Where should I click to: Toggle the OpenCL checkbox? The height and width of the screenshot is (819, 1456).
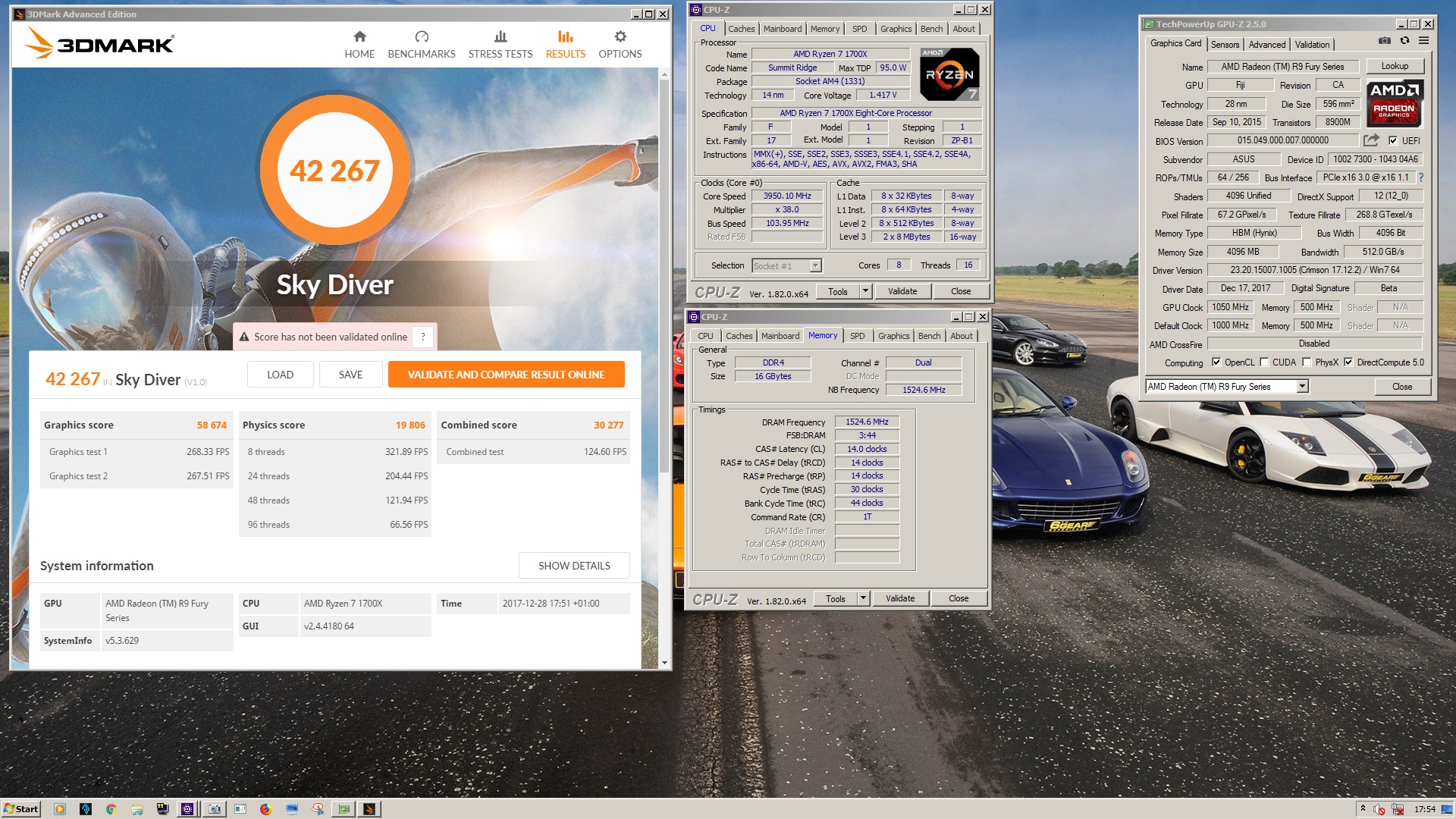pyautogui.click(x=1216, y=362)
